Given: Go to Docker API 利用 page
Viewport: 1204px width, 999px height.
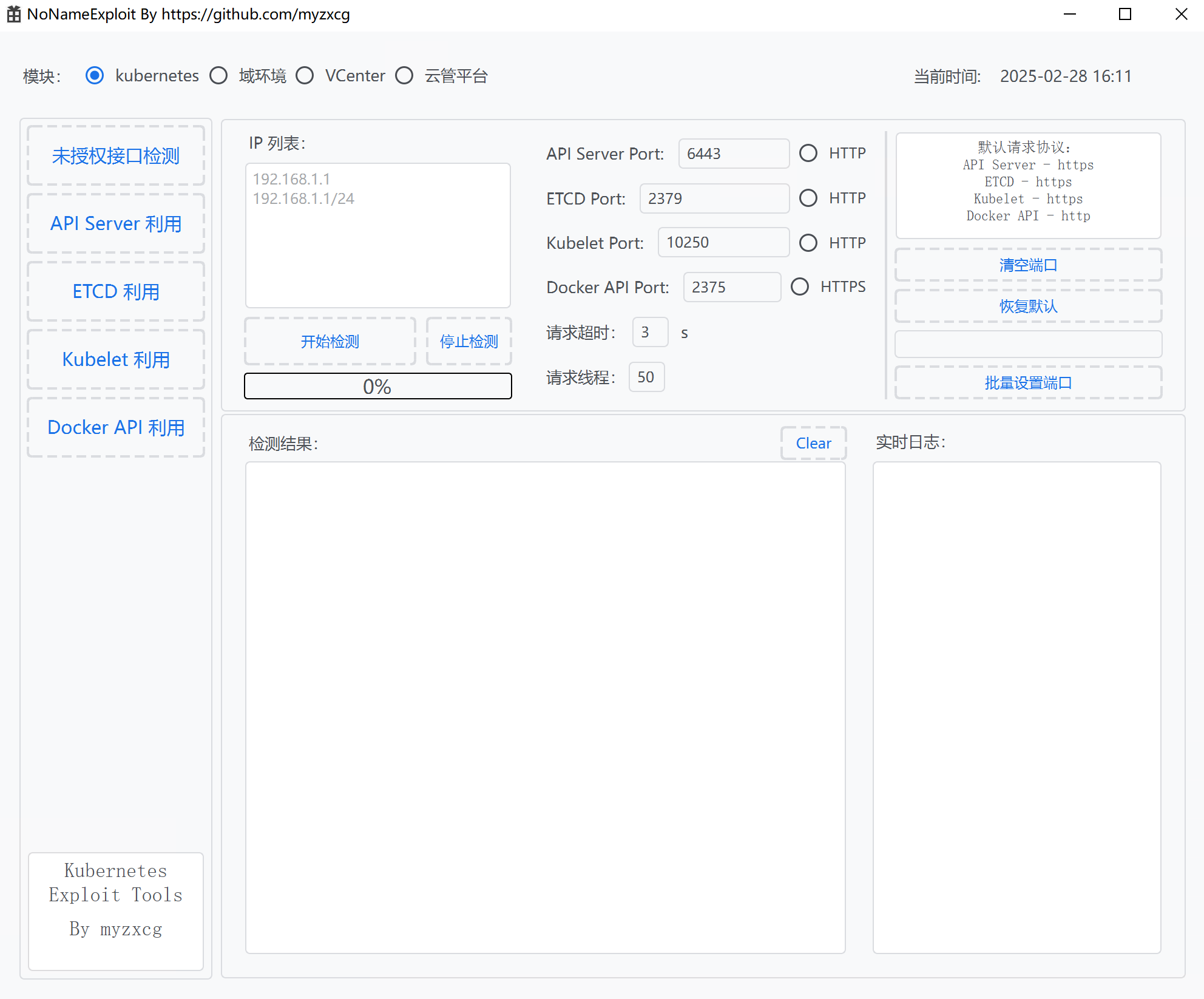Looking at the screenshot, I should (x=116, y=428).
